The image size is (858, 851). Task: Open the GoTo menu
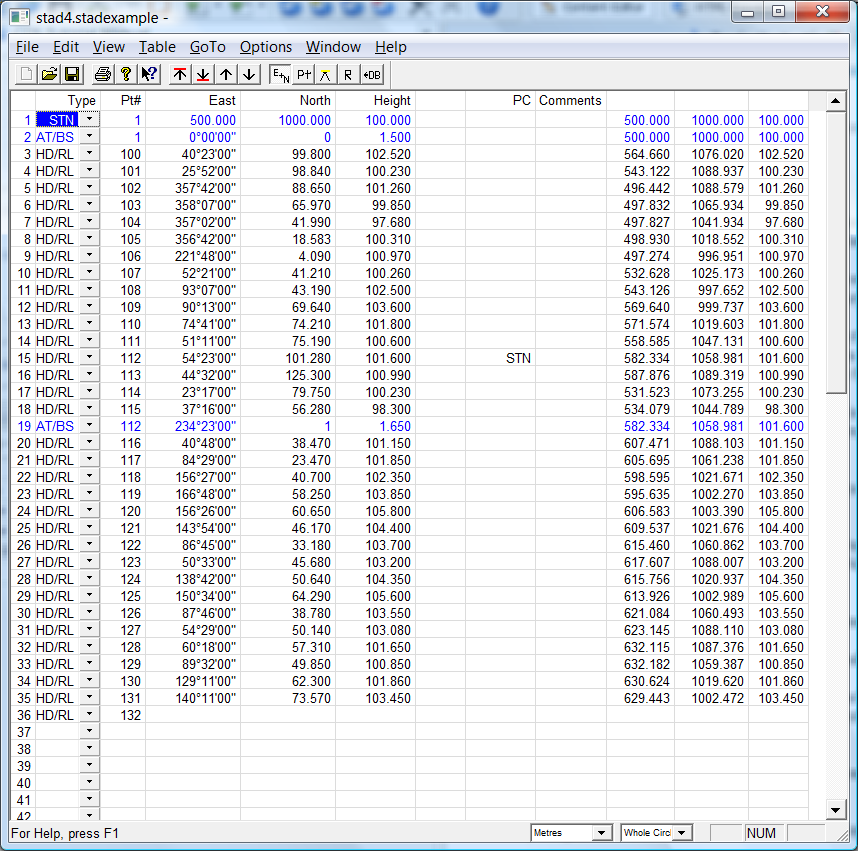[x=208, y=47]
